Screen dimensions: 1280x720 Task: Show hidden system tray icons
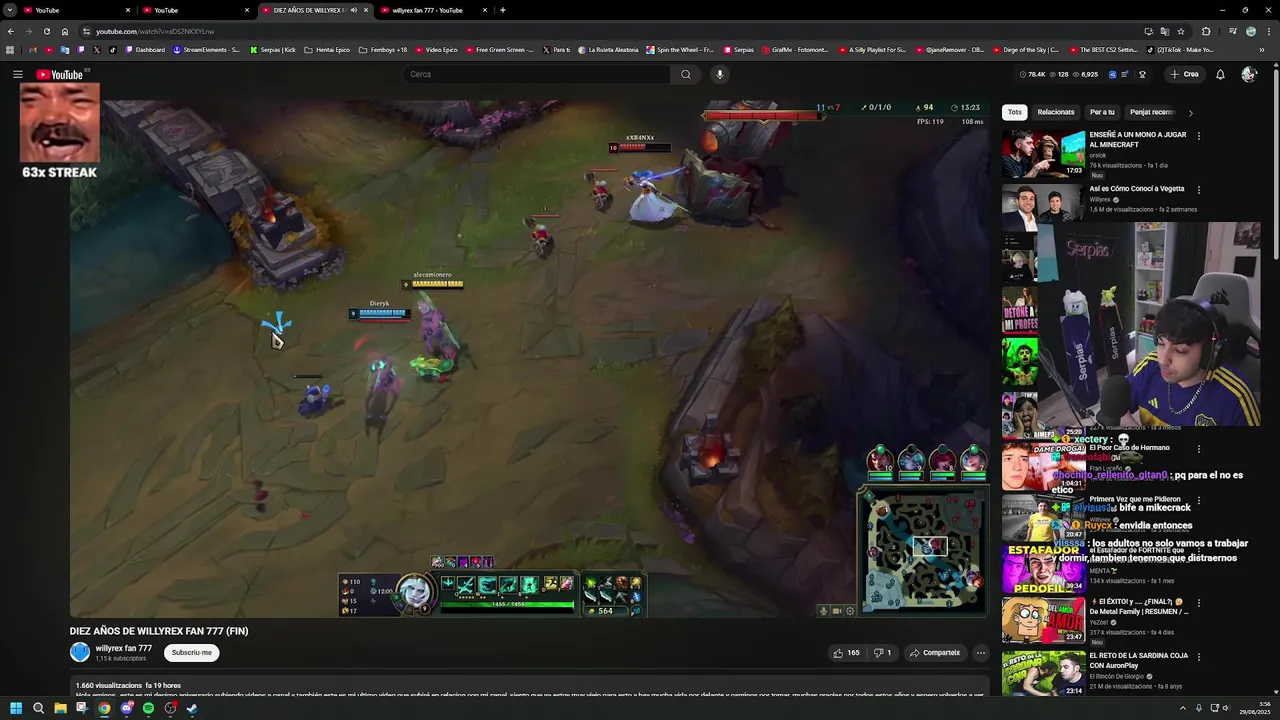point(1182,708)
